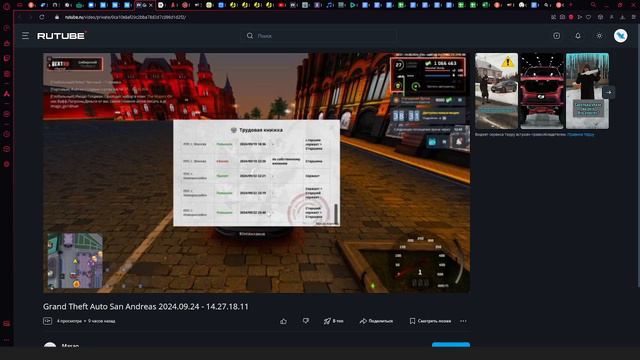Open the browser easy setup menu icon
Viewport: 640px width, 360px height.
[x=634, y=17]
